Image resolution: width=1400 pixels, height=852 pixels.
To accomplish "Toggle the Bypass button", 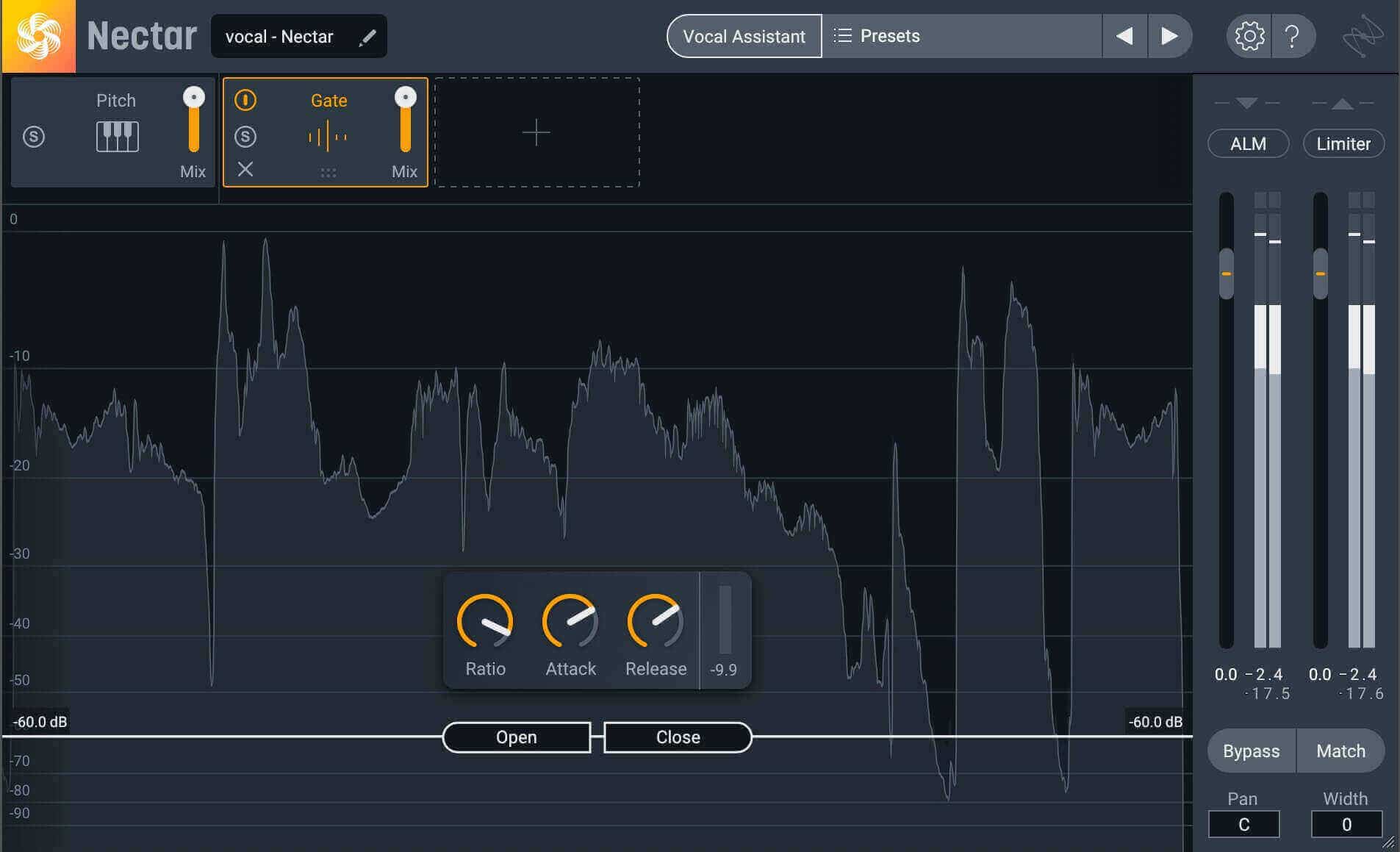I will coord(1252,751).
